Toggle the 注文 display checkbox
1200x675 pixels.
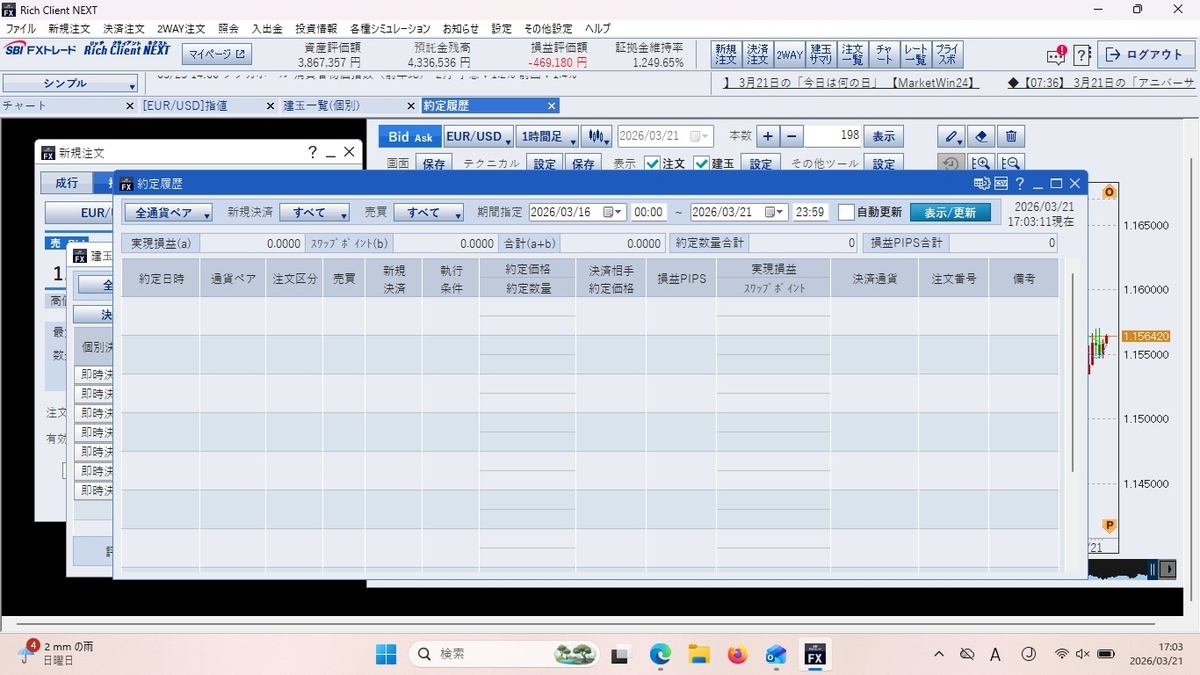click(x=652, y=164)
